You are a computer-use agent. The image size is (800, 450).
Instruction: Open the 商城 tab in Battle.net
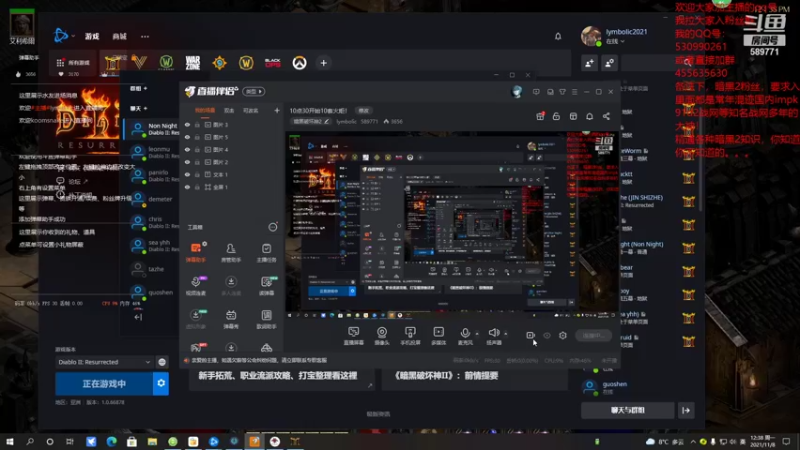click(x=119, y=36)
